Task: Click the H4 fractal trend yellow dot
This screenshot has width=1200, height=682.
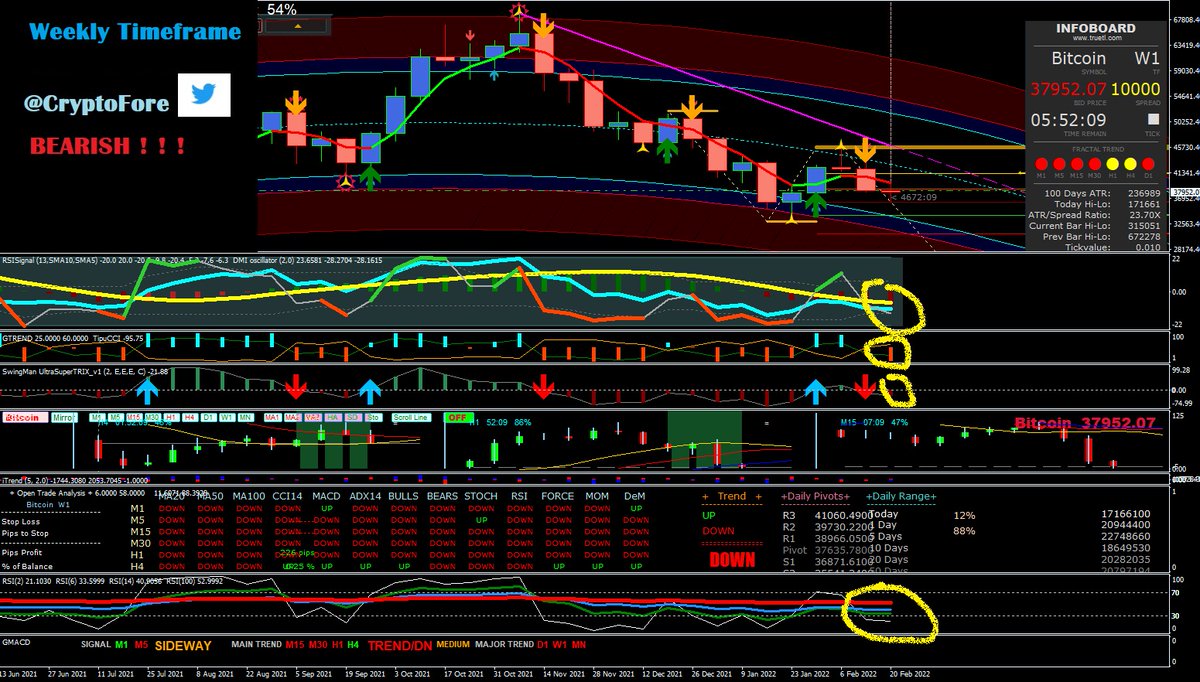Action: point(1130,164)
